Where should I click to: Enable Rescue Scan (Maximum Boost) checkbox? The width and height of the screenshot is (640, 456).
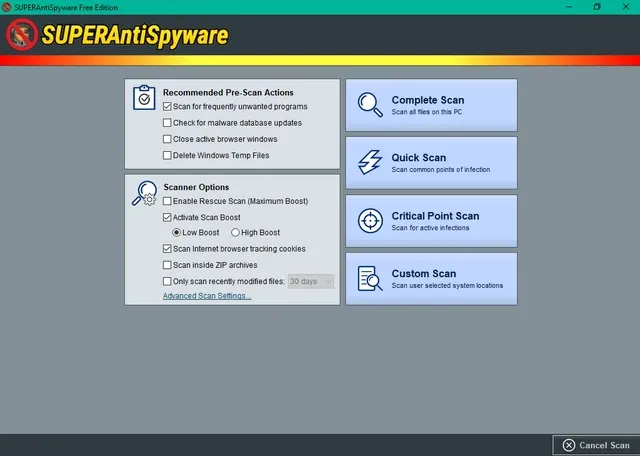[x=167, y=201]
